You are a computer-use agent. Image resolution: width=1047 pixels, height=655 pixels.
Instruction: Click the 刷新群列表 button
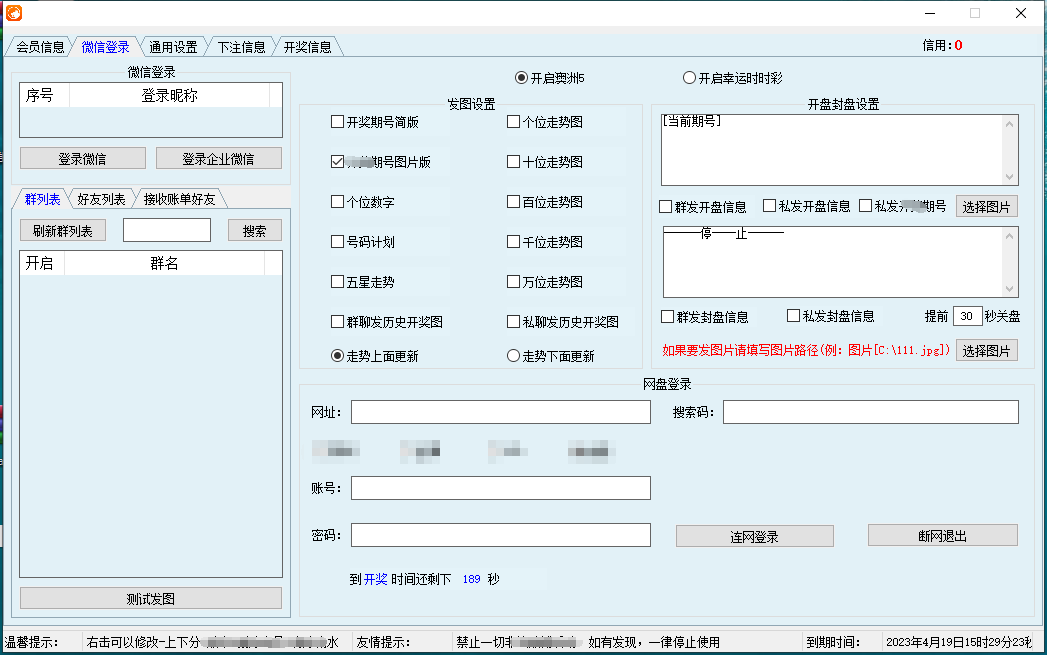pyautogui.click(x=62, y=231)
